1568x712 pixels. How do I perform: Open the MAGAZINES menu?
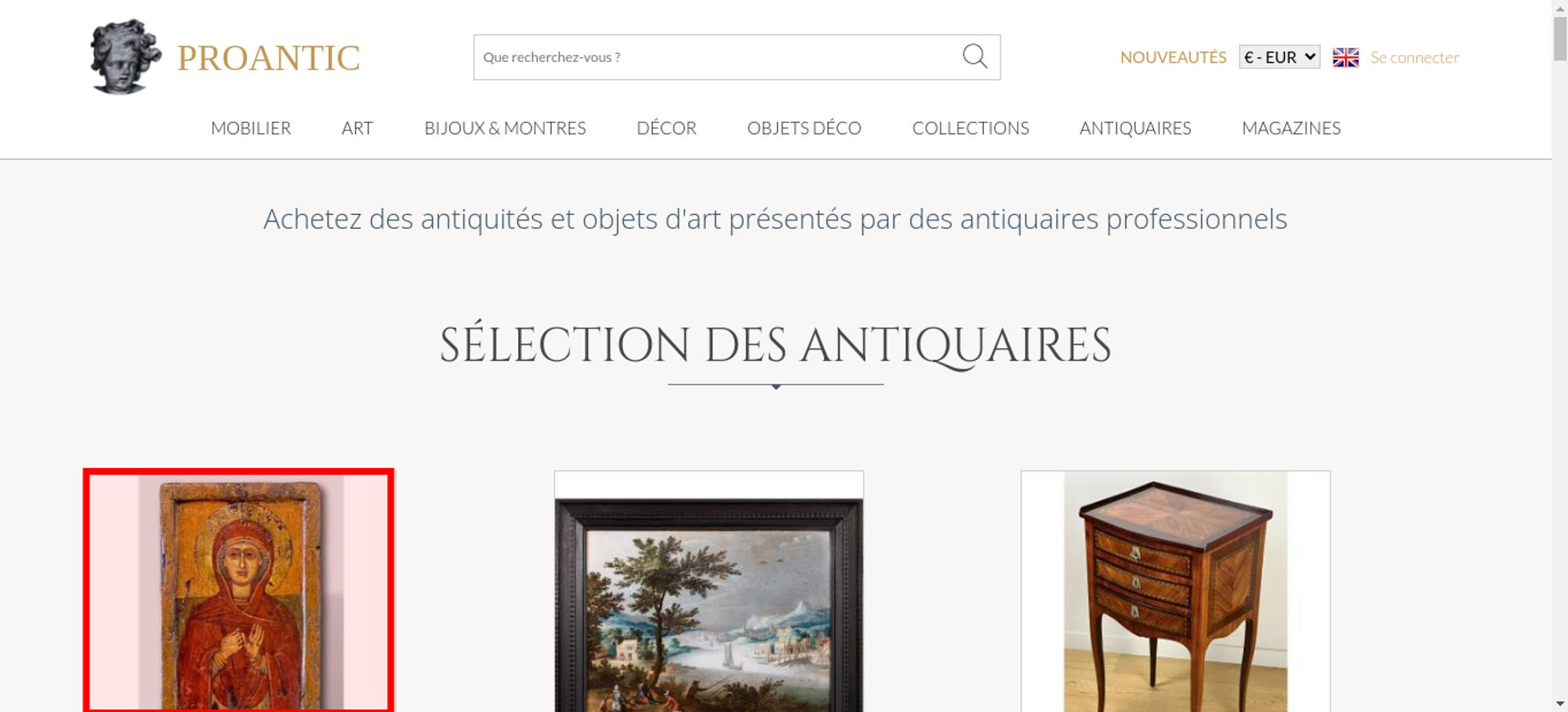point(1291,128)
